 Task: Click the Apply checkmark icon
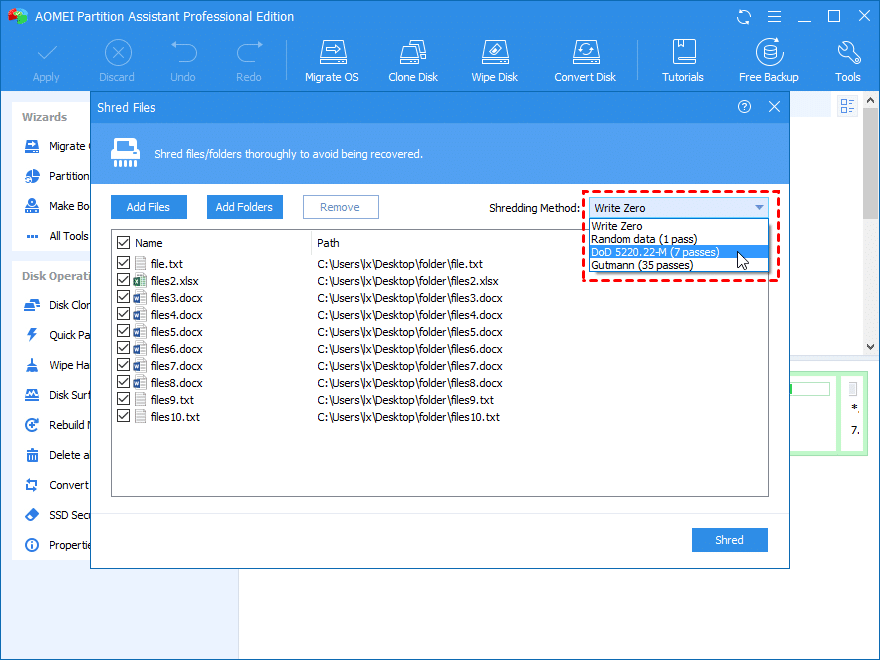47,53
